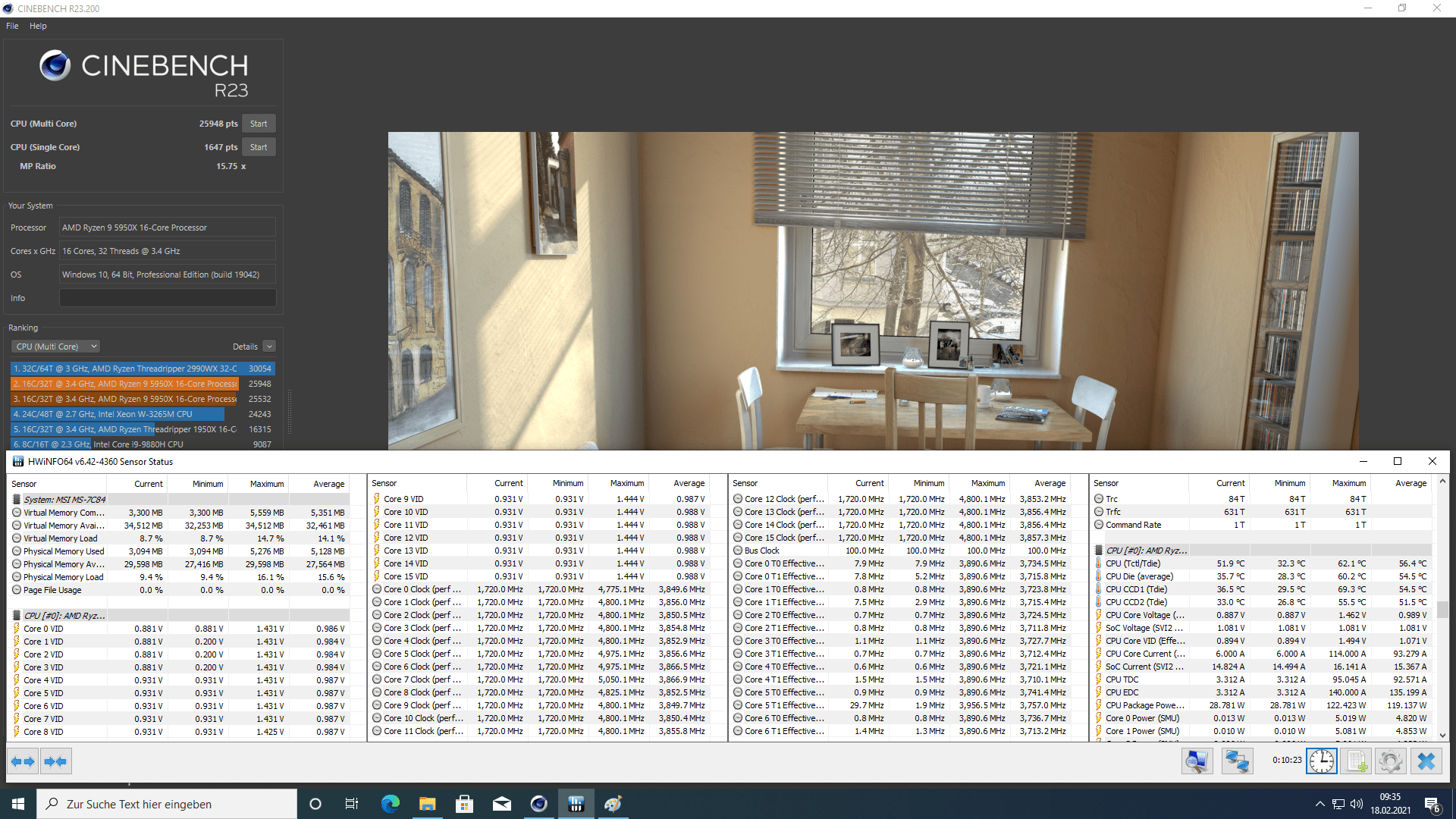Open notification center icon in tray
Screen dimensions: 1456x819
tap(1432, 805)
